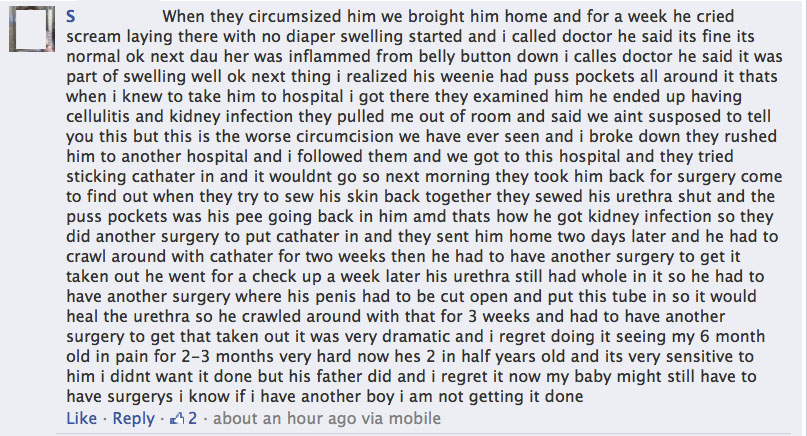This screenshot has height=436, width=807.
Task: Click the thumbs-up likes icon
Action: 177,418
